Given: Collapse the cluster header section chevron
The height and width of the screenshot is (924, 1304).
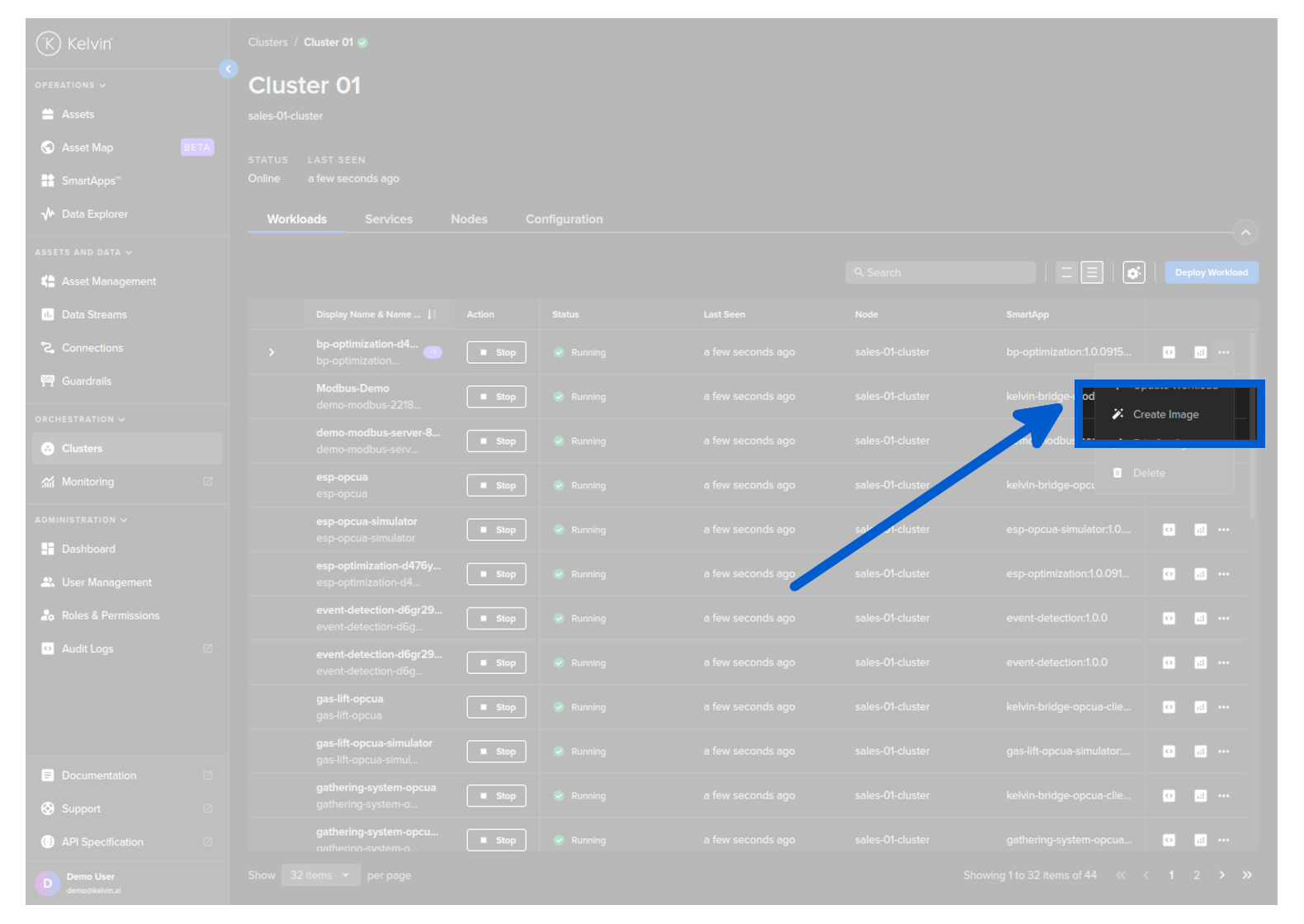Looking at the screenshot, I should pyautogui.click(x=1245, y=233).
